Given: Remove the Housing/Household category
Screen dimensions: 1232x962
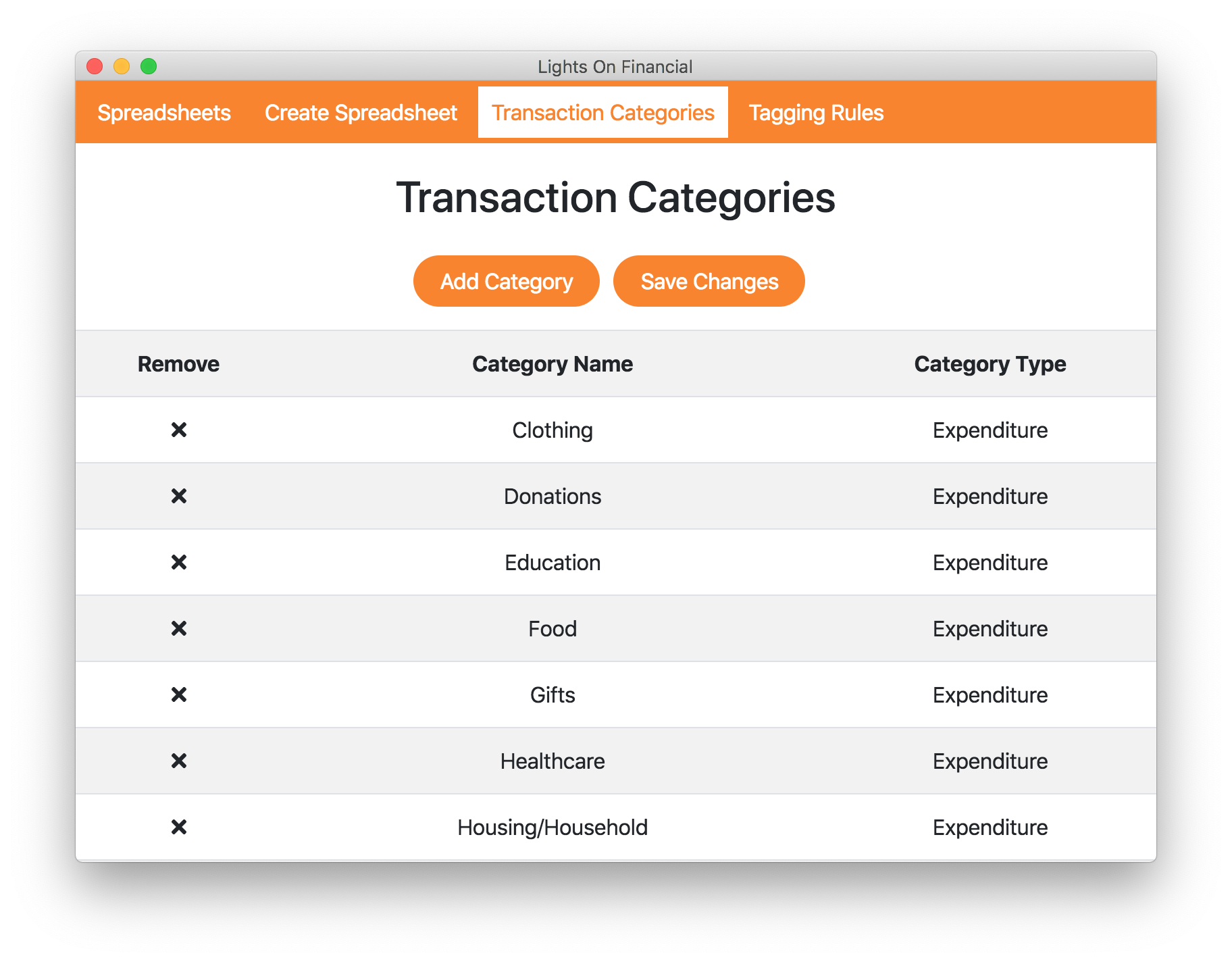Looking at the screenshot, I should click(x=178, y=827).
